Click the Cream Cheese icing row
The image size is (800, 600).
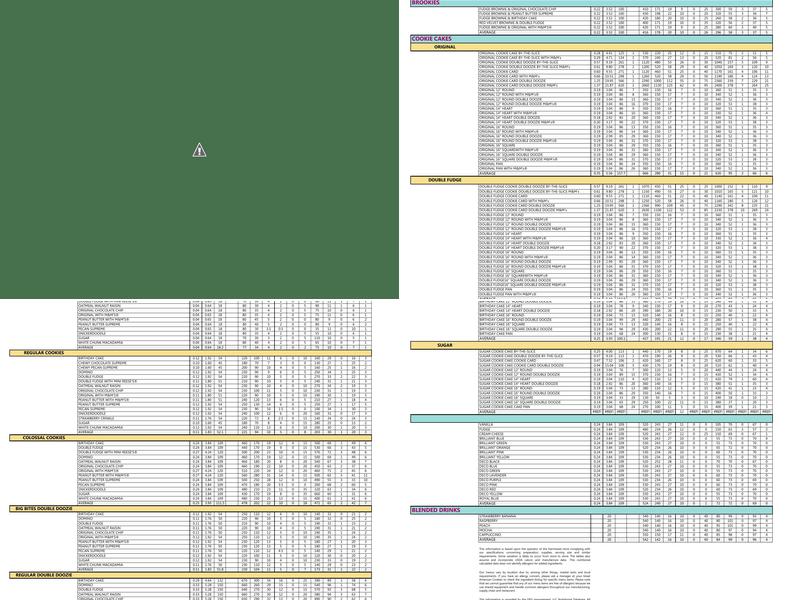[x=492, y=433]
